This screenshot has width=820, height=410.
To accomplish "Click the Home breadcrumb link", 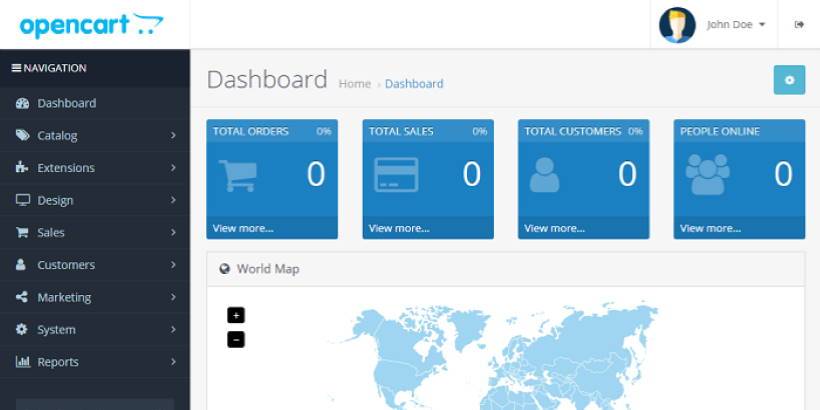I will (x=354, y=84).
